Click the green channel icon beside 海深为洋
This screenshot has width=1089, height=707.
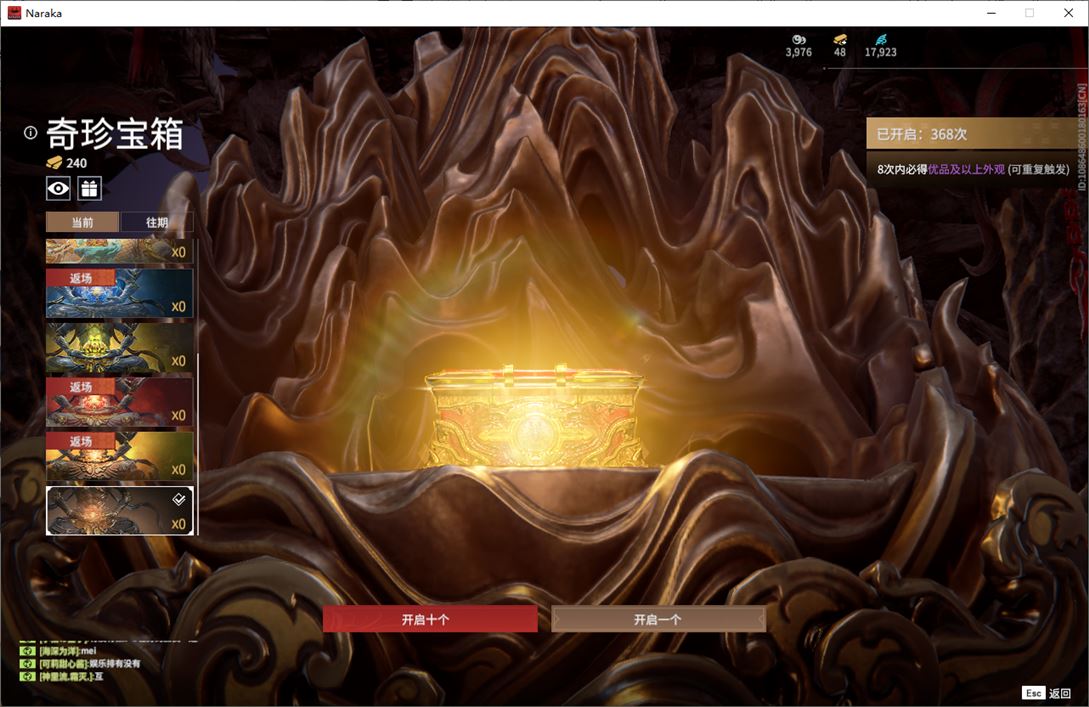point(28,651)
